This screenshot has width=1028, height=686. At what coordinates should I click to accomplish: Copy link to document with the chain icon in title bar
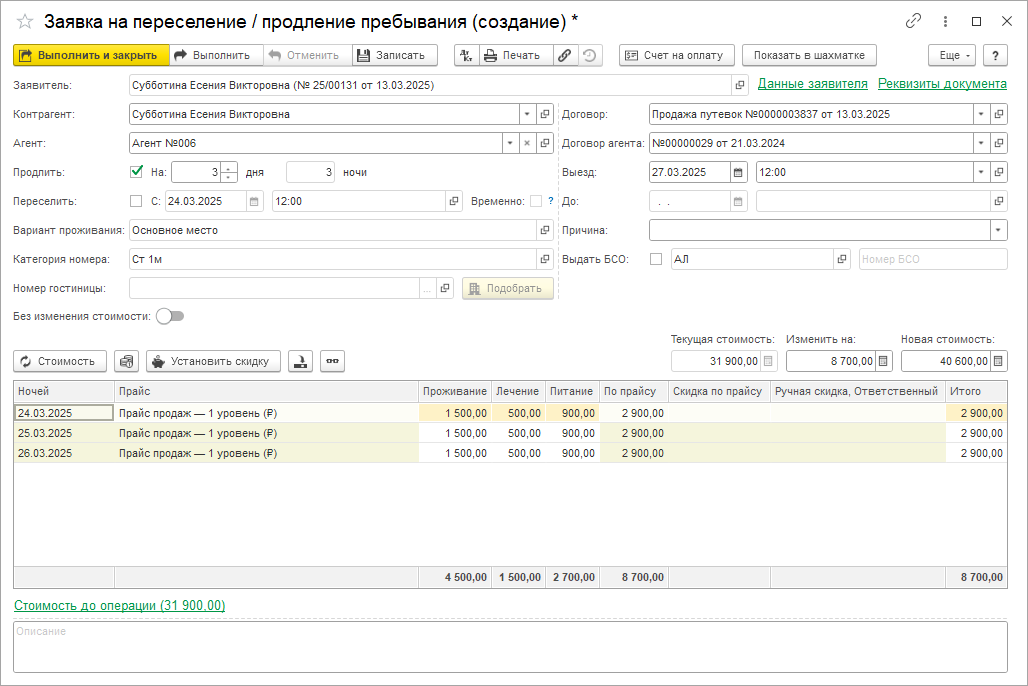coord(913,21)
